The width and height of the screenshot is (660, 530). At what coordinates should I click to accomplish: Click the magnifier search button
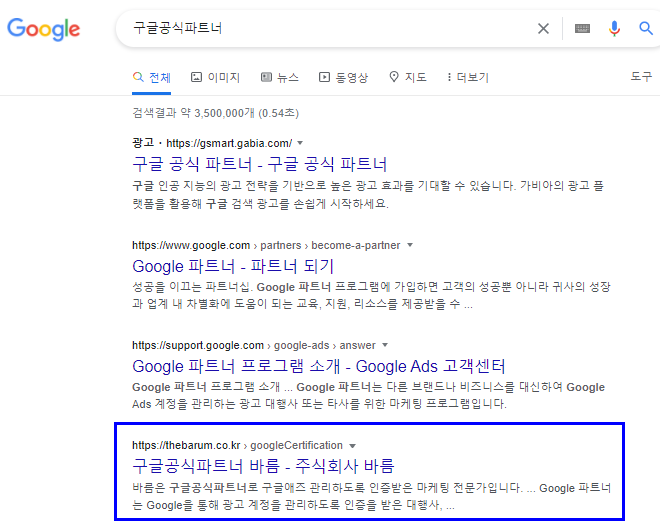pyautogui.click(x=645, y=29)
